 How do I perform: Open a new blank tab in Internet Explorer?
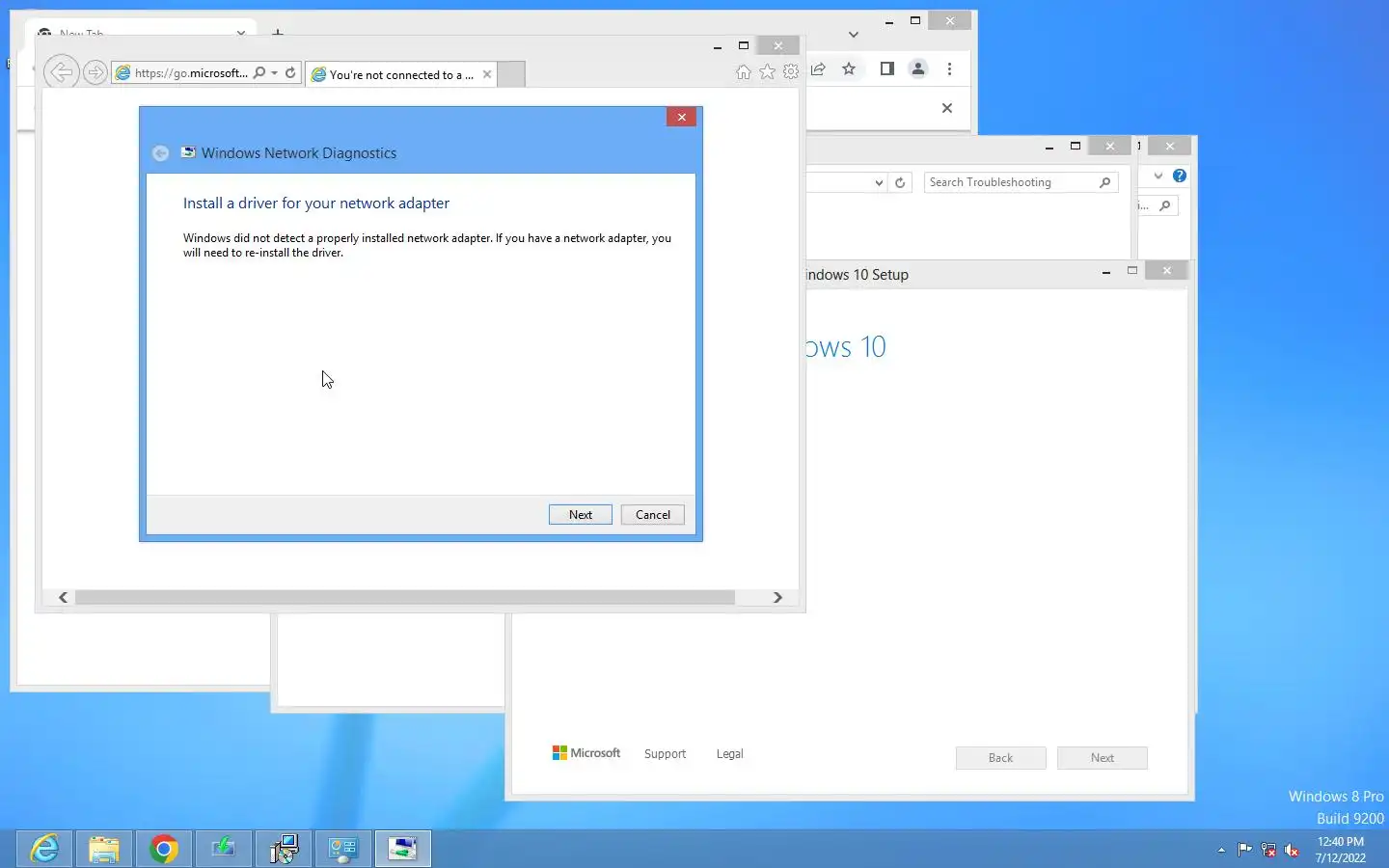[x=511, y=74]
